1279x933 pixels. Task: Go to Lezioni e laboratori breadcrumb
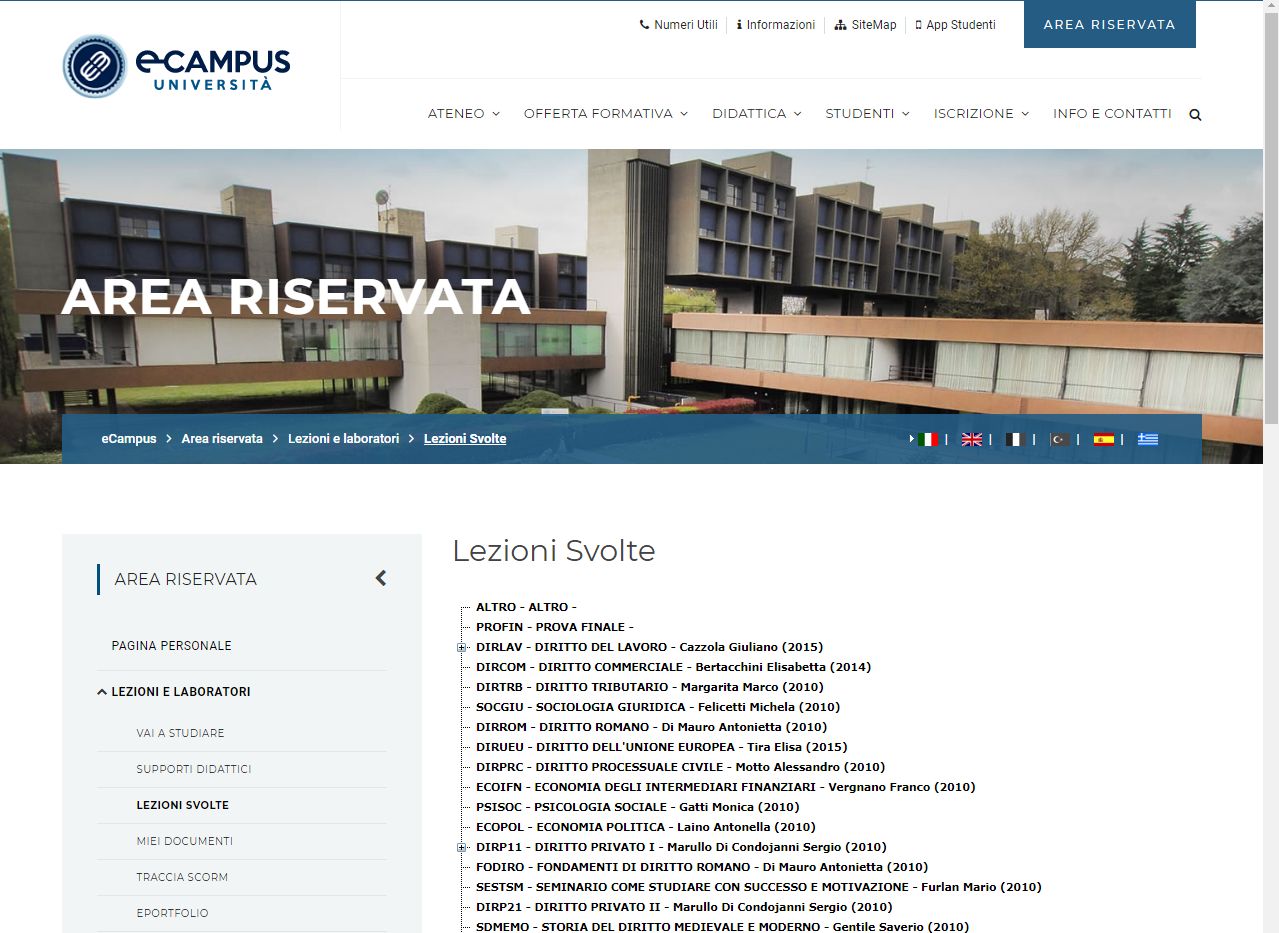344,439
